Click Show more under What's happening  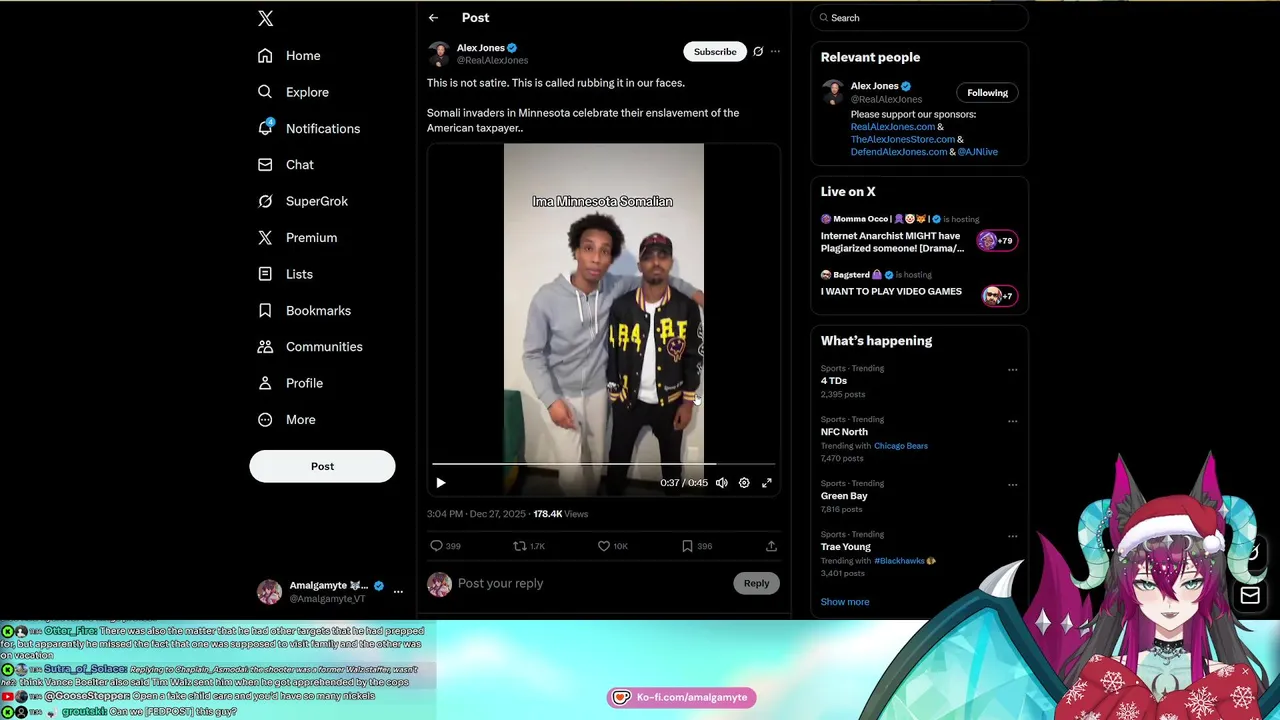pyautogui.click(x=845, y=602)
